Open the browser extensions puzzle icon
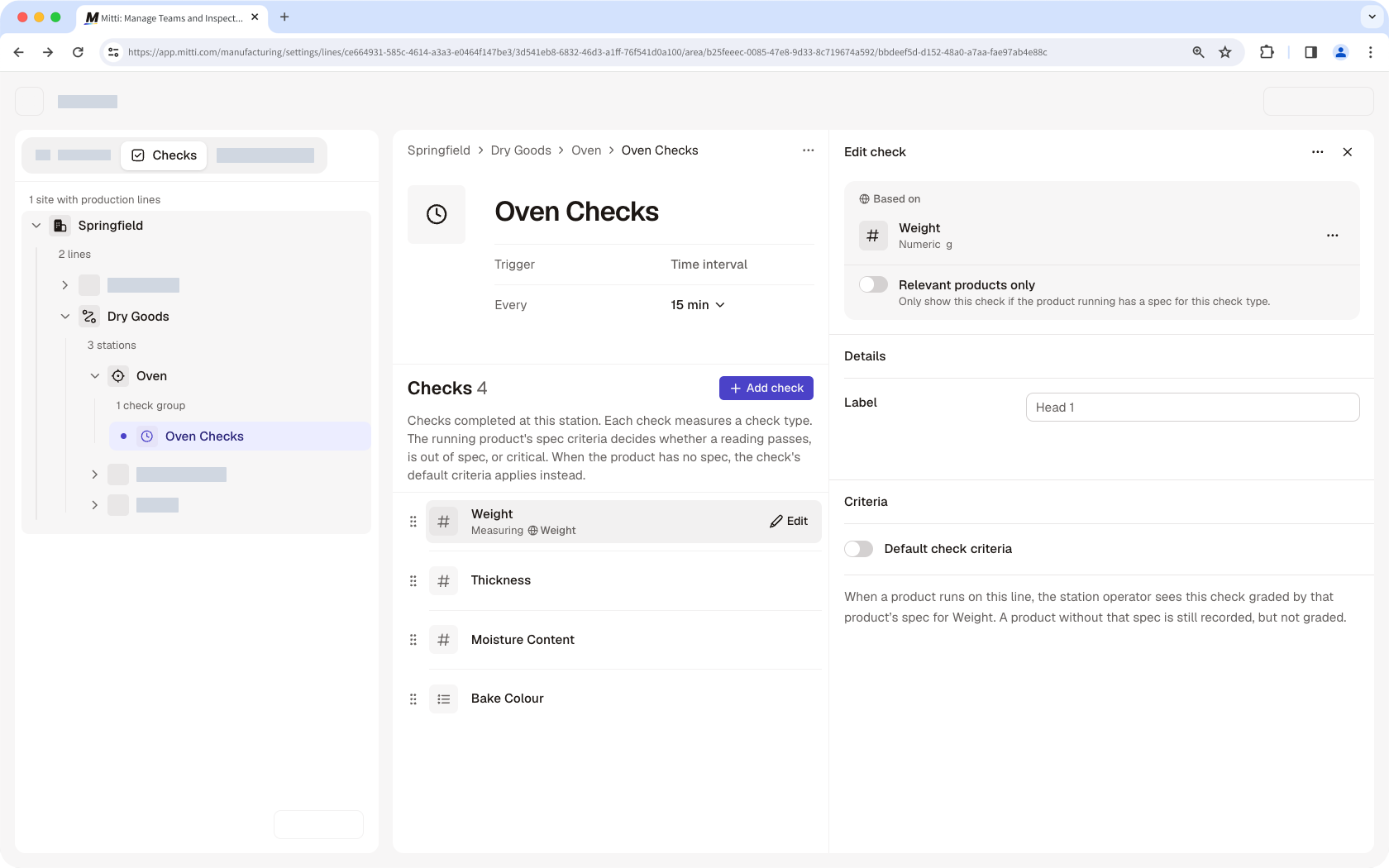Image resolution: width=1389 pixels, height=868 pixels. (1267, 52)
